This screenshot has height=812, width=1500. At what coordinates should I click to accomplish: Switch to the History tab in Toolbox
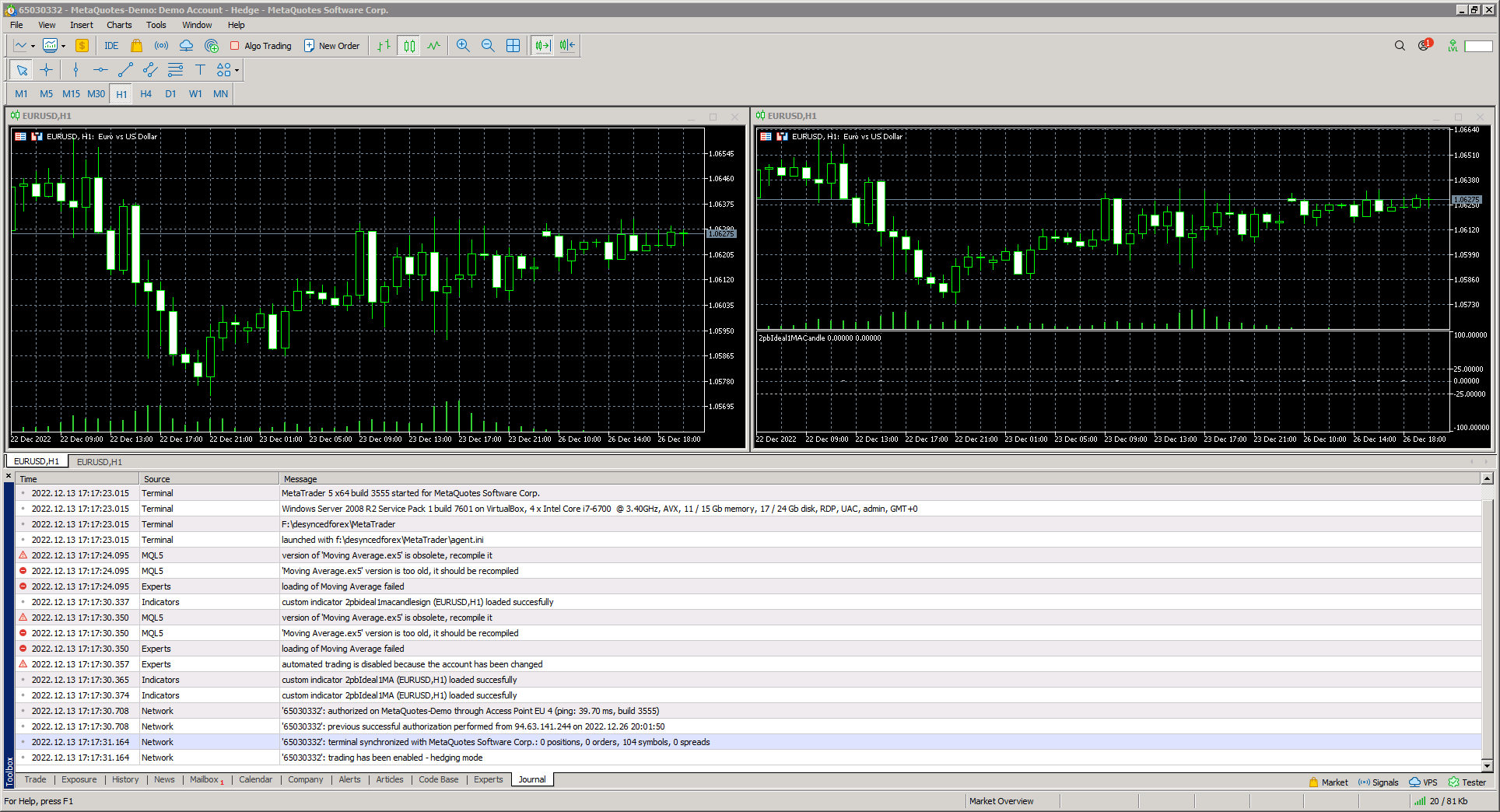point(125,779)
